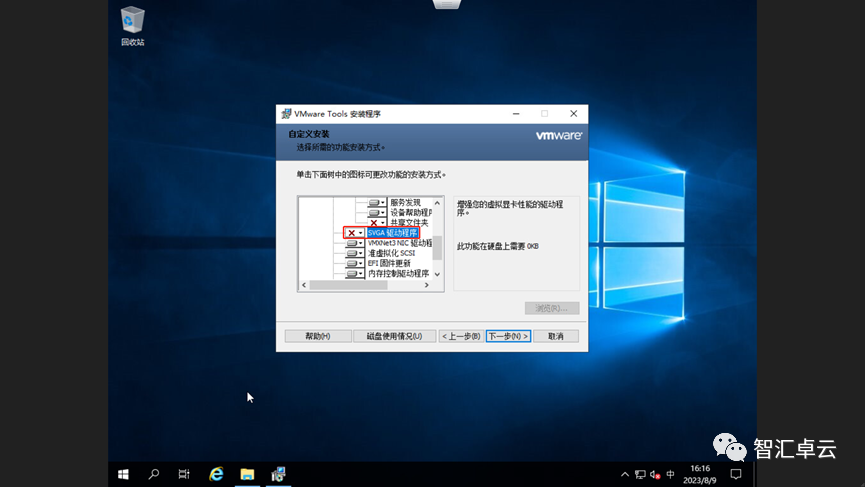The image size is (865, 487).
Task: Click the feature tree scroll-up arrow
Action: click(x=437, y=203)
